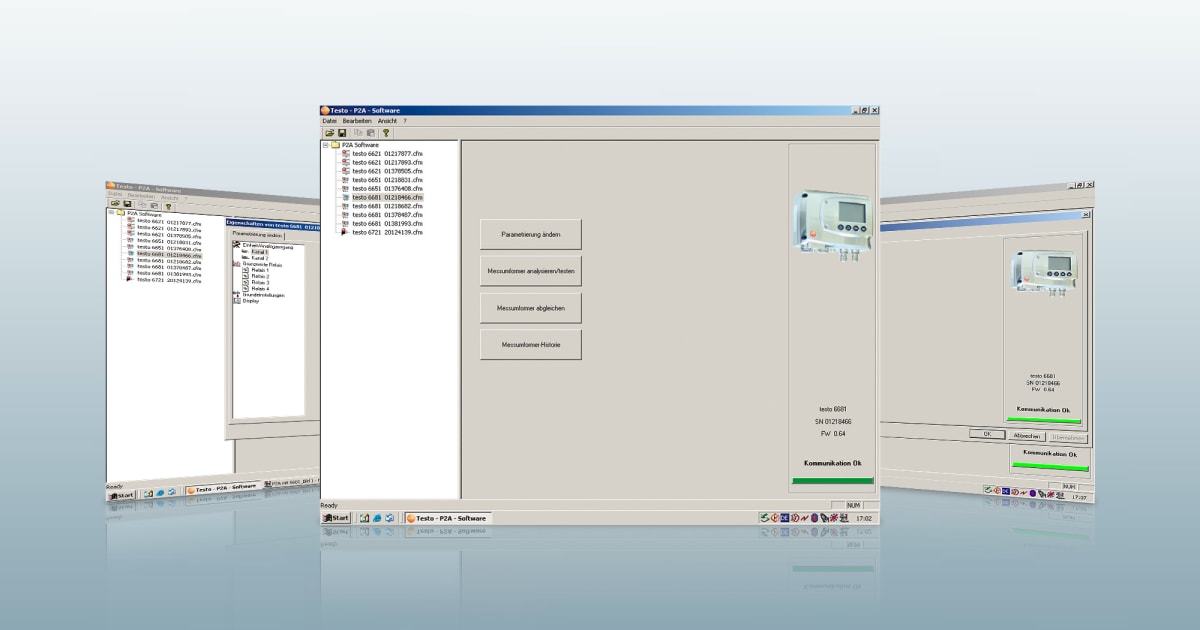Click the Grundeinstellungen icon in the properties dialog

pos(236,294)
